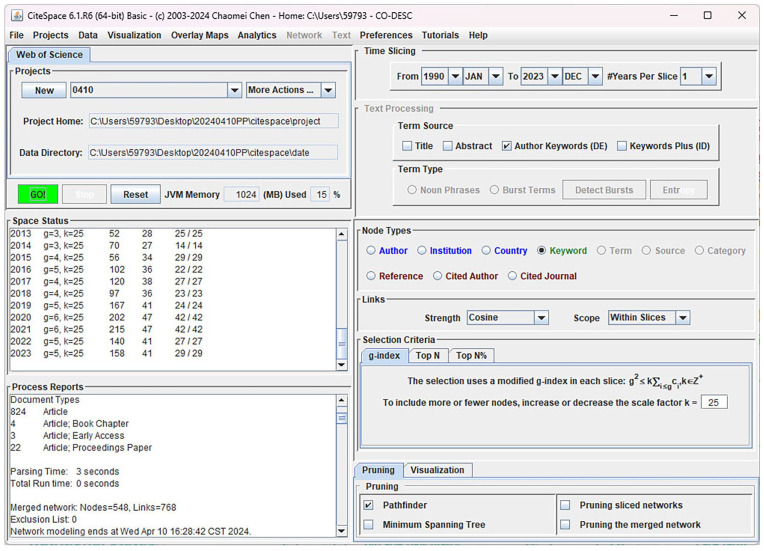764x551 pixels.
Task: Expand the To year 2023 dropdown
Action: coord(554,76)
